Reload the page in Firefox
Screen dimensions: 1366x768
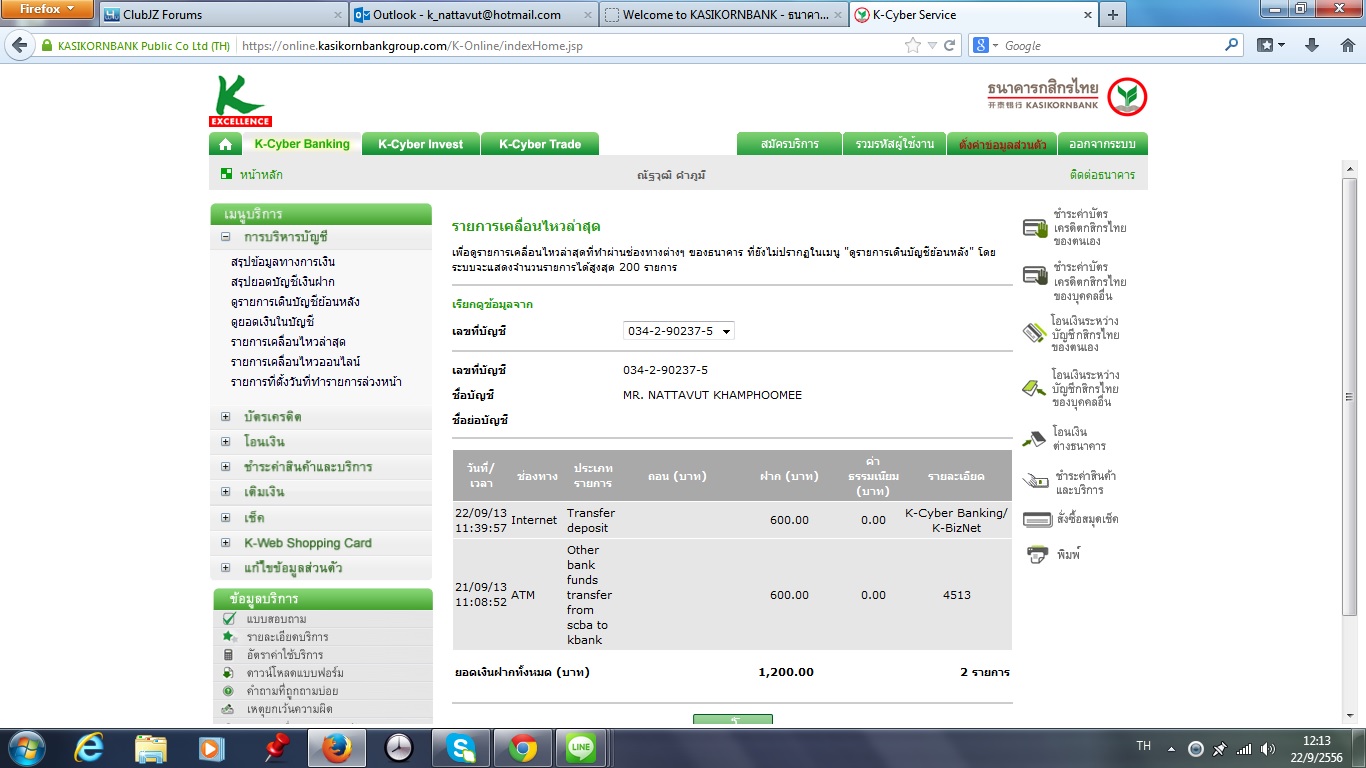(x=950, y=46)
